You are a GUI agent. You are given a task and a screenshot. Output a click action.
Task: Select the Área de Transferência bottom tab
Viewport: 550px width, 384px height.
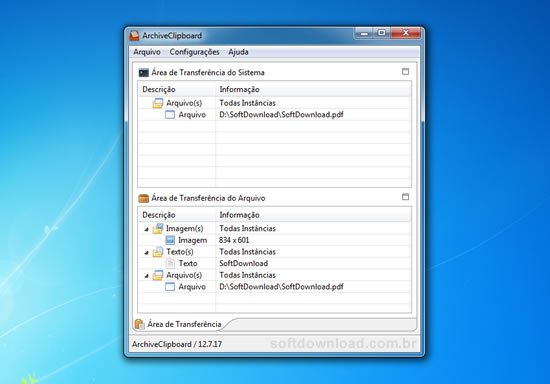pyautogui.click(x=179, y=324)
